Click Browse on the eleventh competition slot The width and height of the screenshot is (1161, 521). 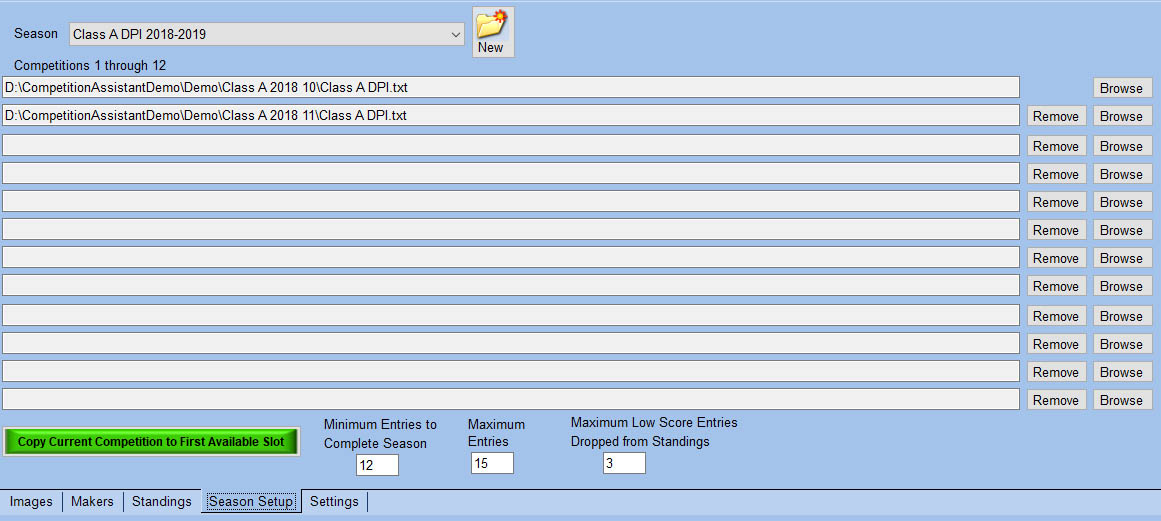pyautogui.click(x=1122, y=372)
